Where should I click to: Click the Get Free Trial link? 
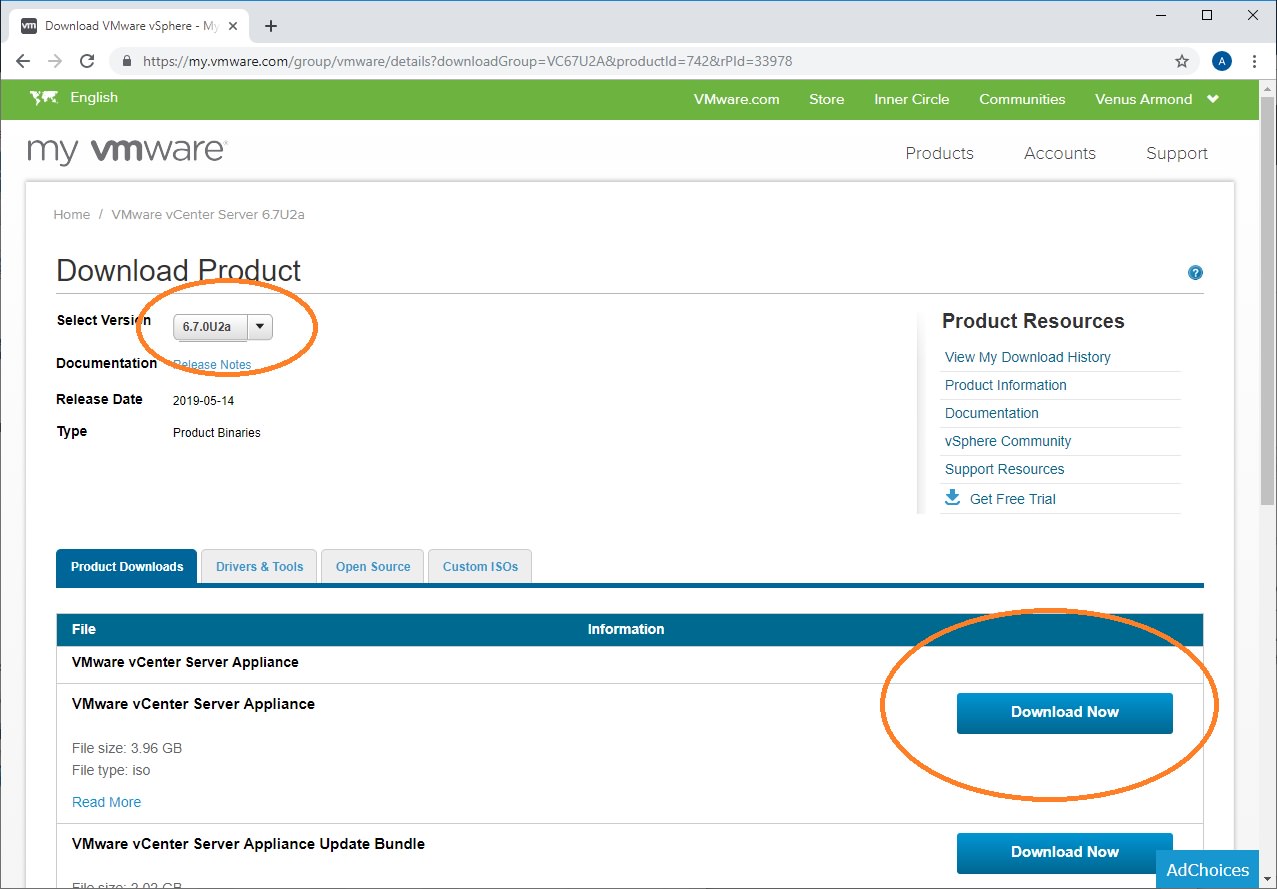(1012, 499)
